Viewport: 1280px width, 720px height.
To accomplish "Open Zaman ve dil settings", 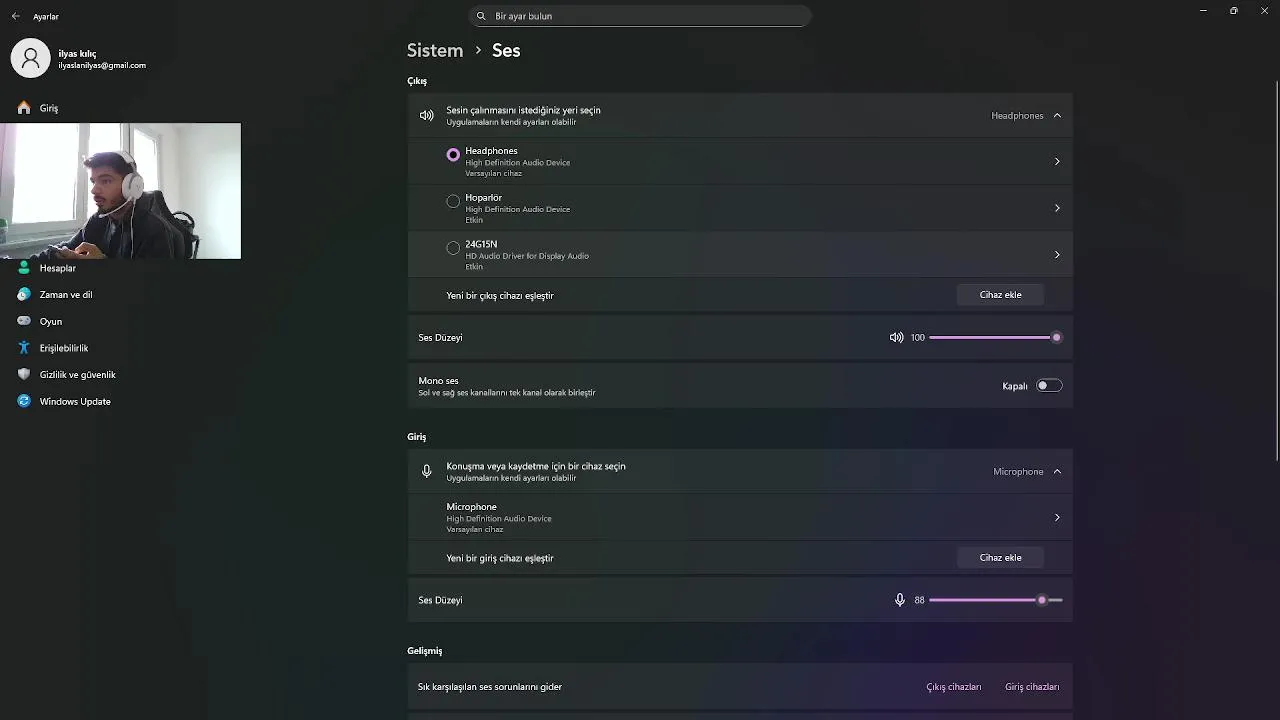I will tap(65, 295).
